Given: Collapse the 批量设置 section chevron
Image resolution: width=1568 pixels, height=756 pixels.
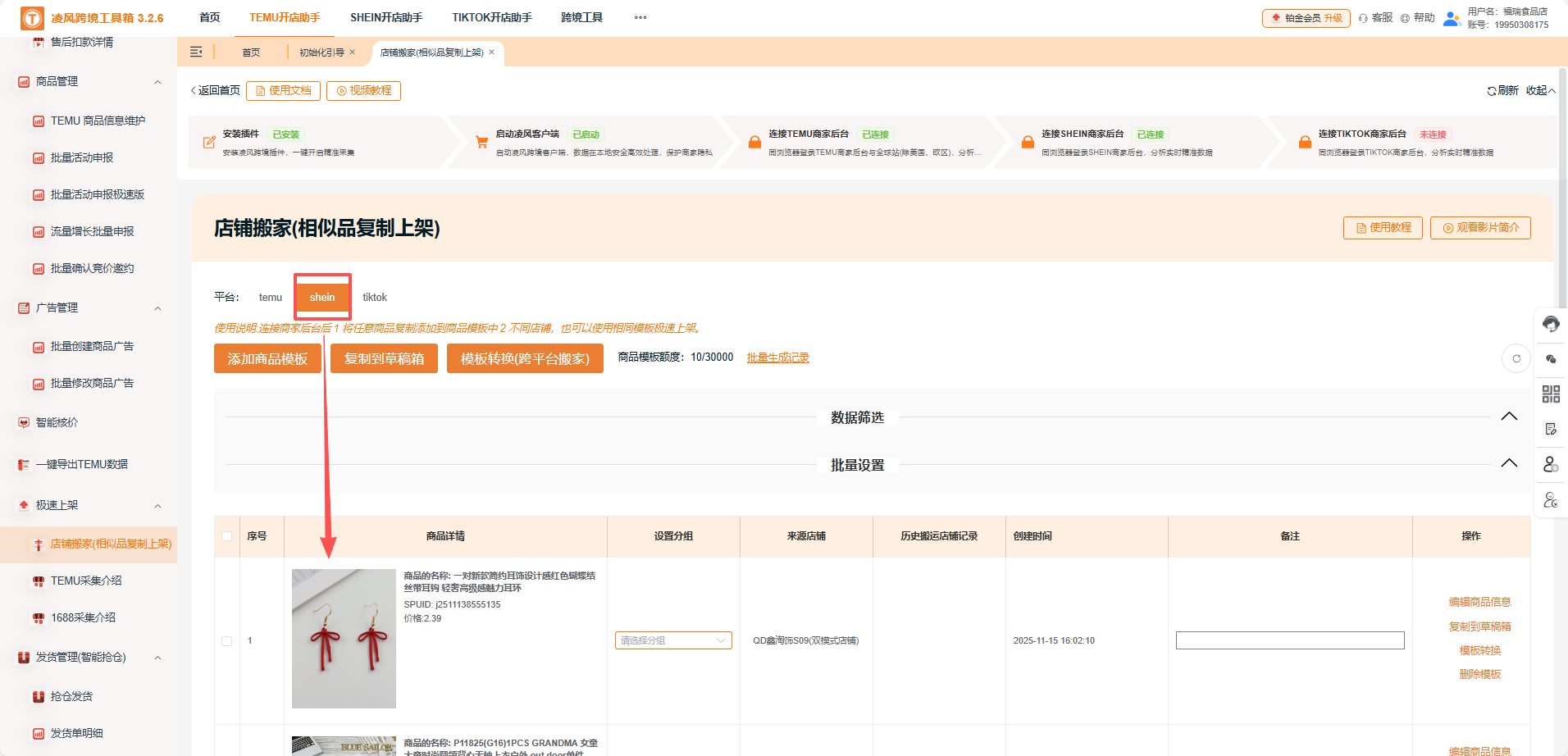Looking at the screenshot, I should click(1509, 462).
